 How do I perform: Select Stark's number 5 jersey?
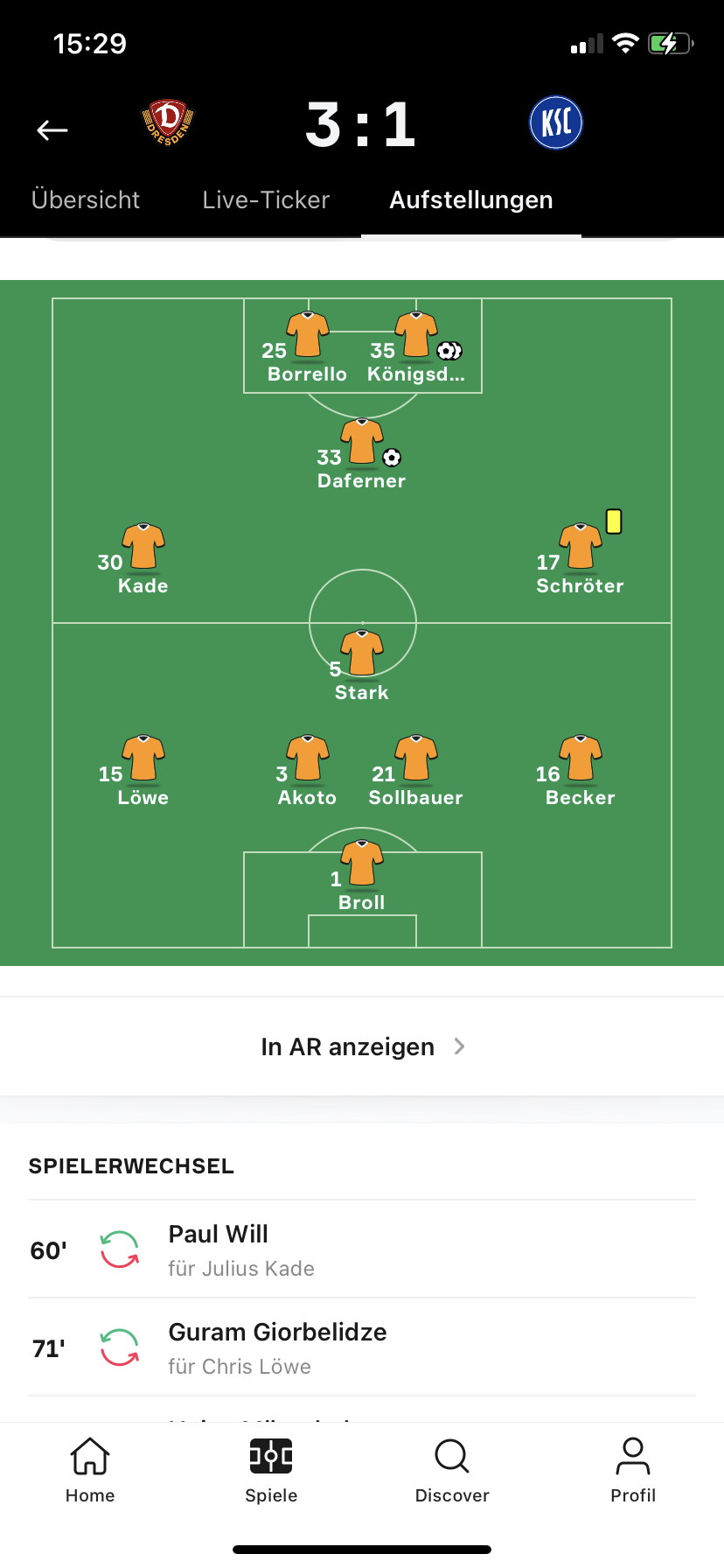[362, 654]
